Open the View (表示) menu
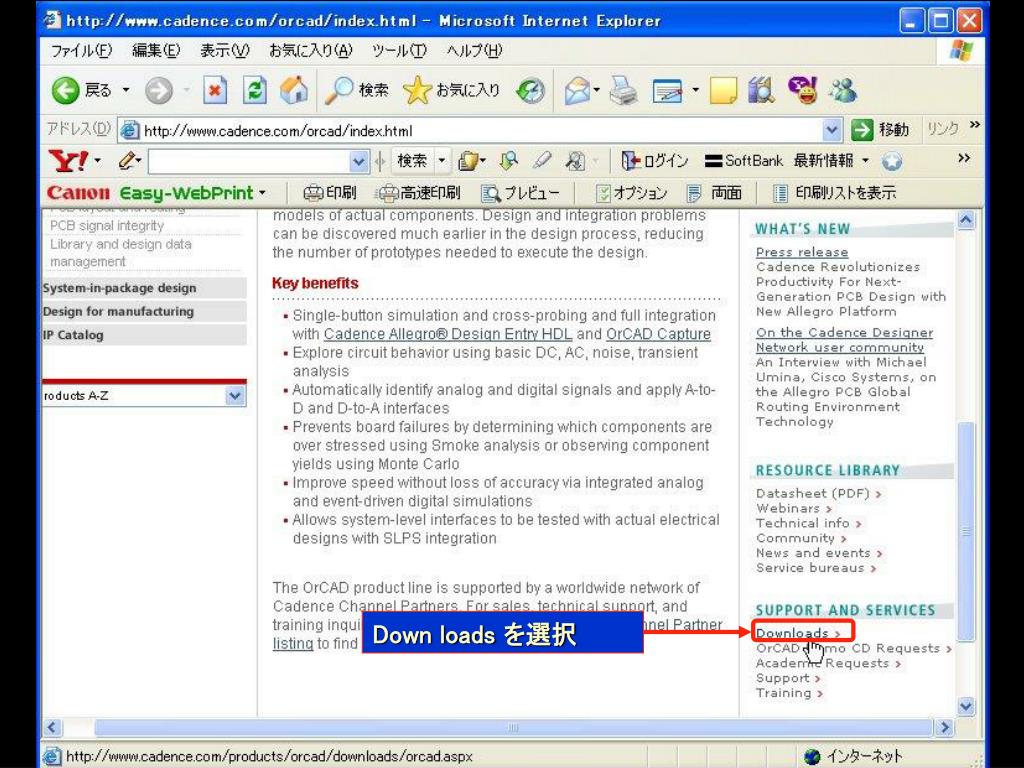1024x768 pixels. click(x=225, y=50)
